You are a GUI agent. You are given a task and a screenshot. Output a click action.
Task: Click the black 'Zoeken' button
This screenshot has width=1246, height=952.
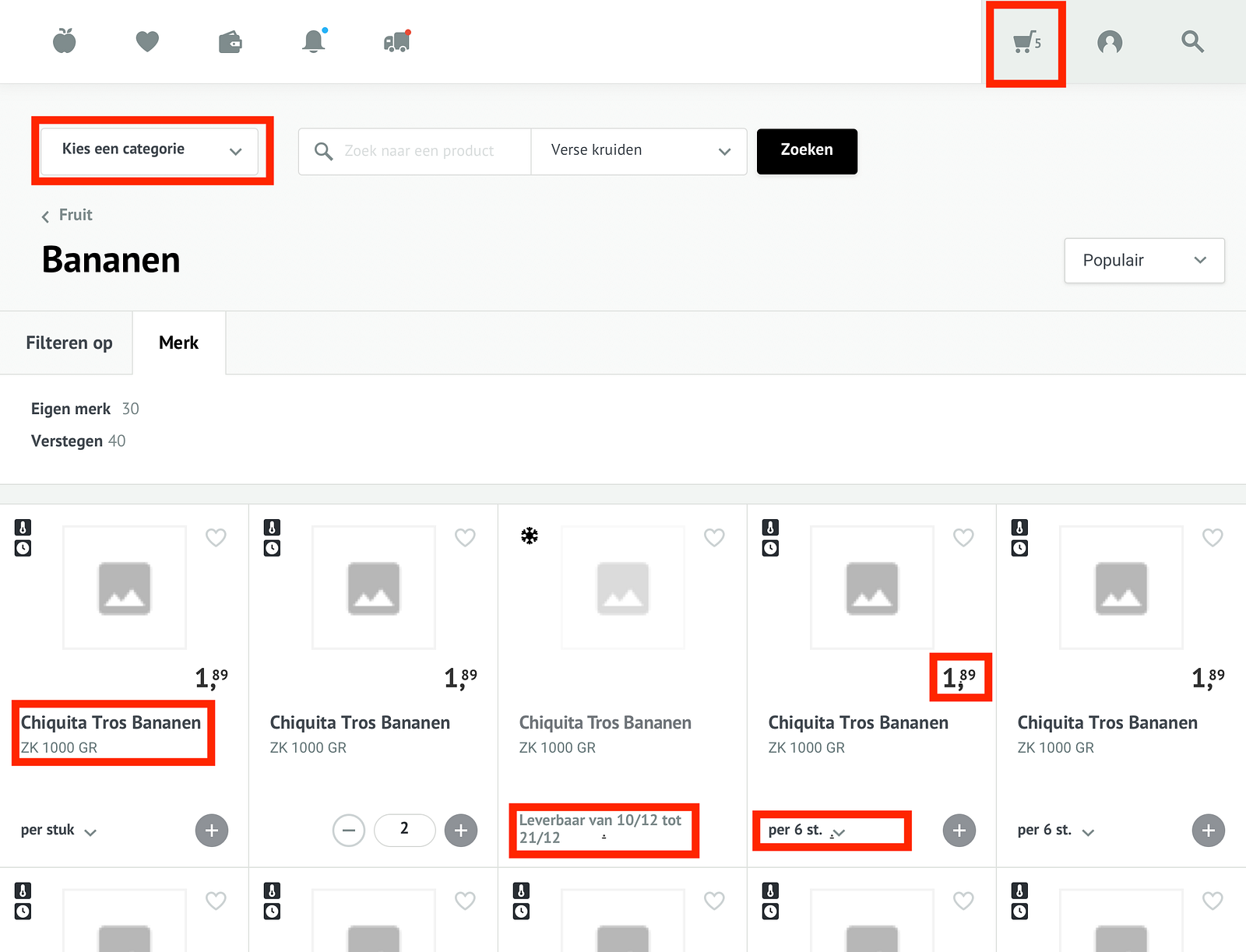[x=807, y=151]
